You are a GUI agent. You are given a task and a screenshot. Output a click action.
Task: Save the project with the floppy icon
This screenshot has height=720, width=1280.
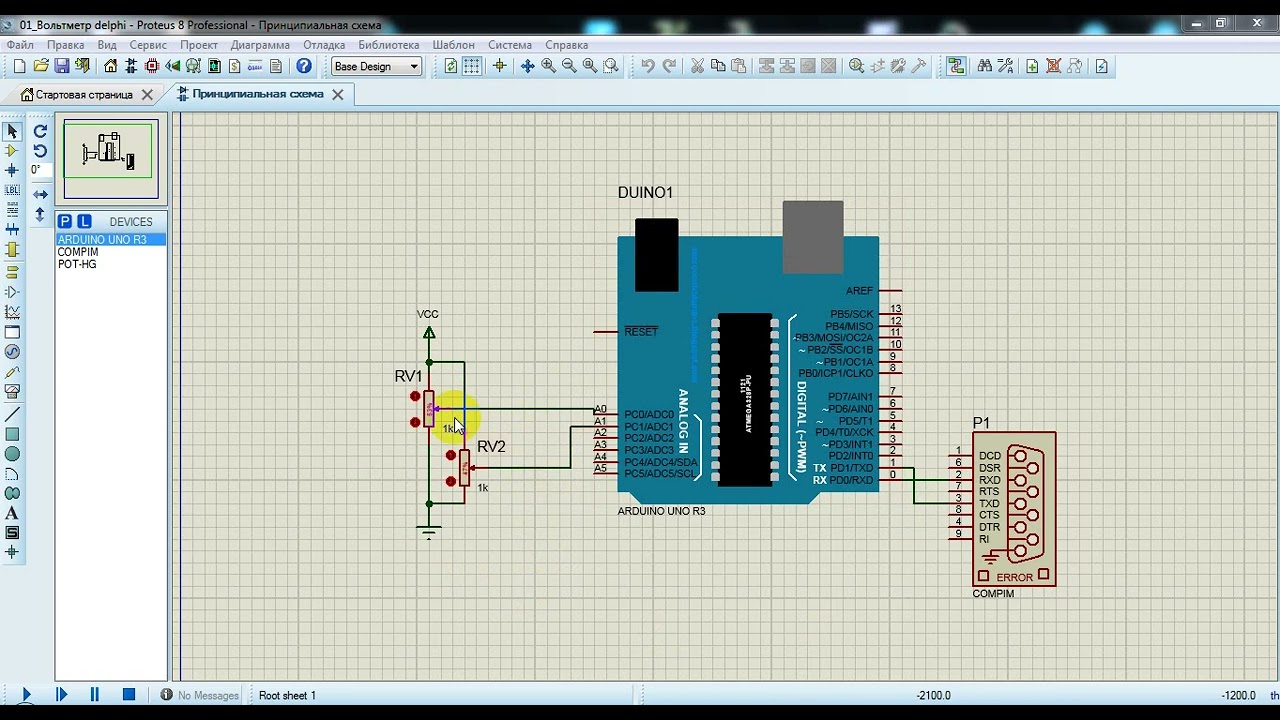61,66
